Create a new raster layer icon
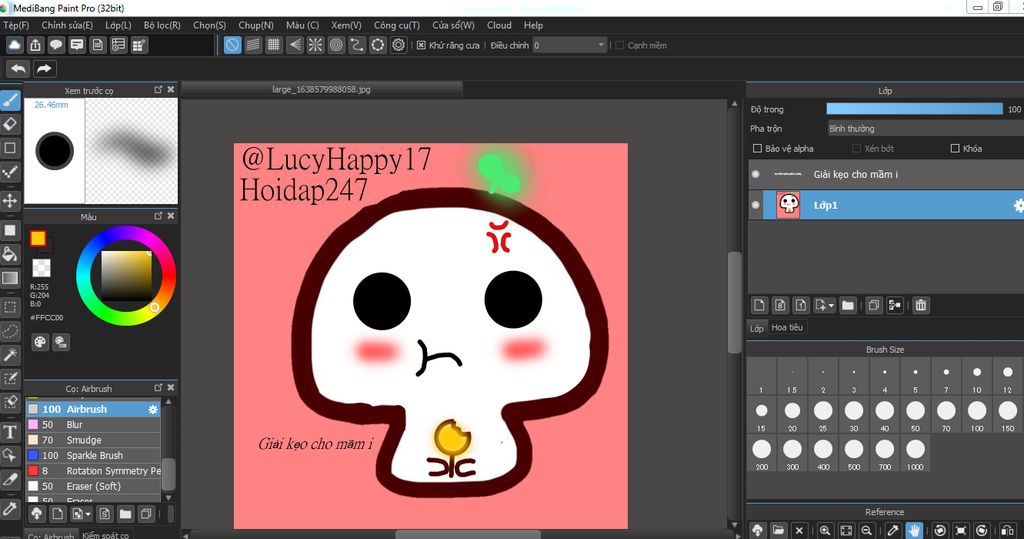 click(x=760, y=305)
